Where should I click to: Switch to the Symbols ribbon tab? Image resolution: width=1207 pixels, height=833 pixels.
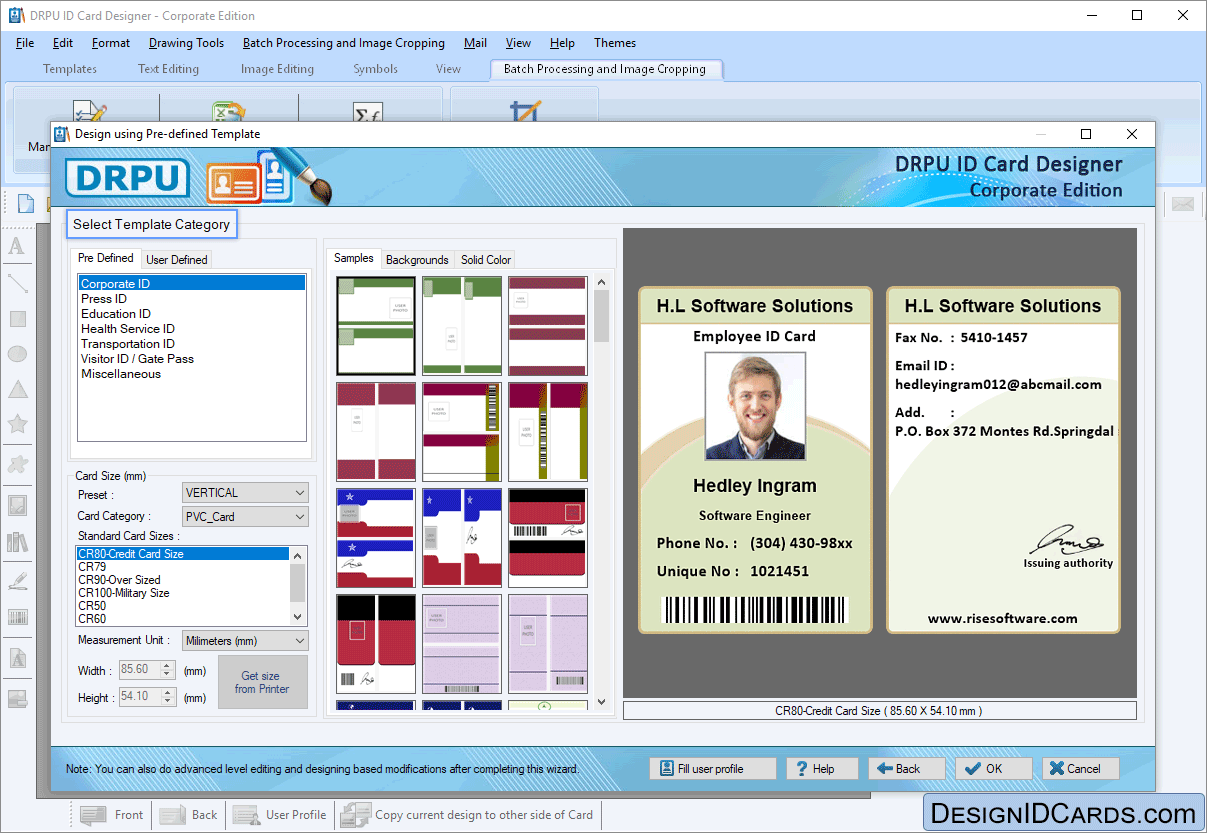pos(375,69)
